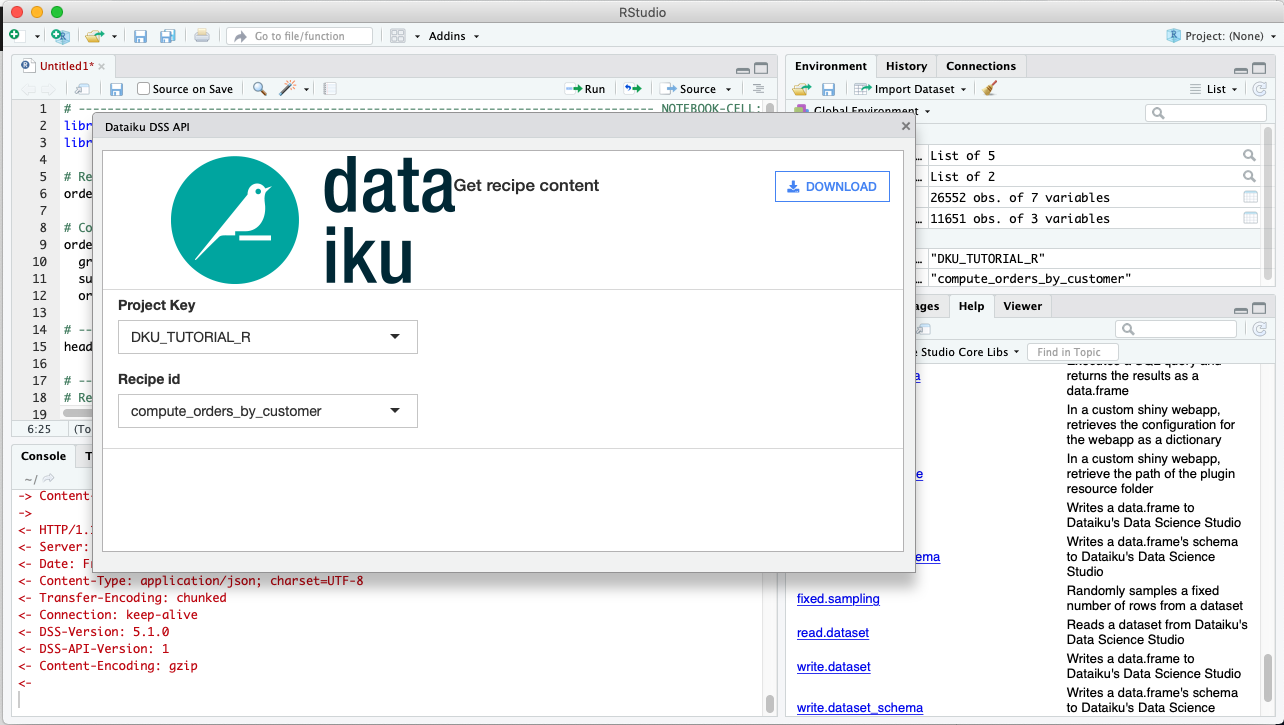Inspect the 'List of 5' object with the magnifier
The height and width of the screenshot is (725, 1284).
(x=1249, y=155)
